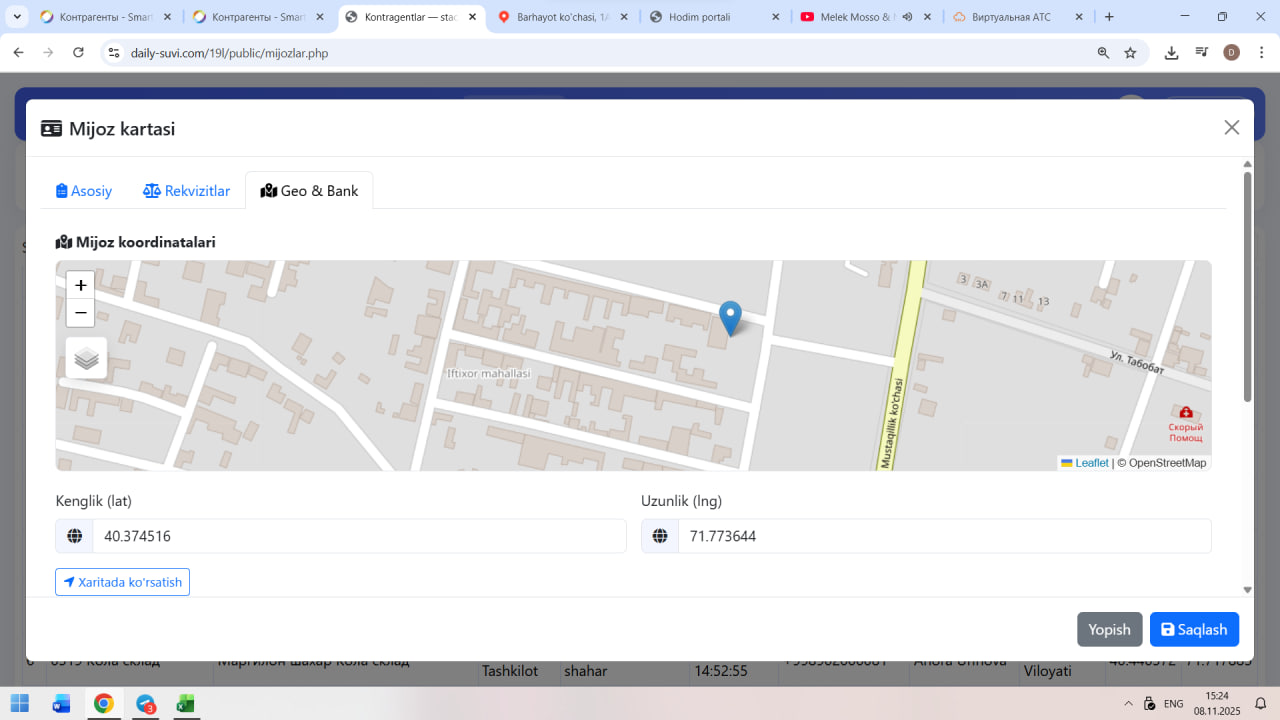Screen dimensions: 1280x720
Task: Click the Yopish button
Action: (1109, 629)
